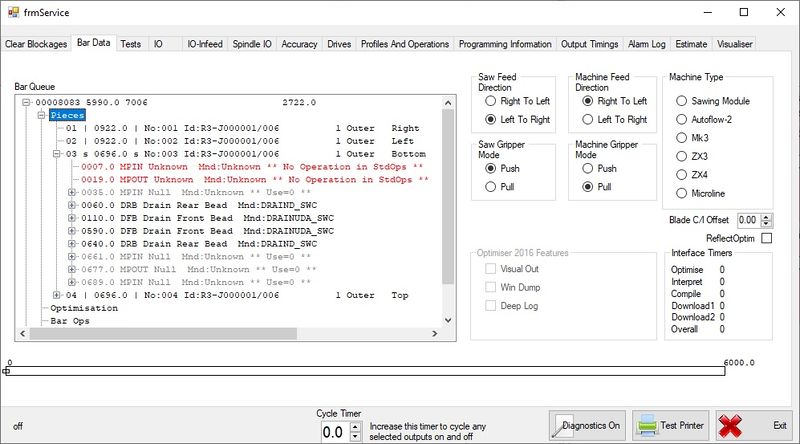The width and height of the screenshot is (800, 444).
Task: Click the Blade C/I Offset 0.00 field
Action: tap(749, 220)
